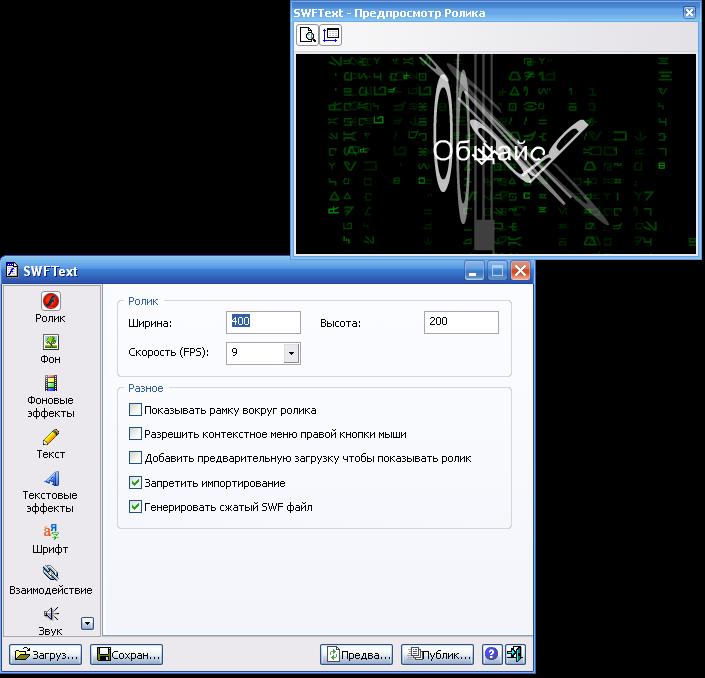The height and width of the screenshot is (678, 705).
Task: Click the zoom icon in preview toolbar
Action: coord(309,35)
